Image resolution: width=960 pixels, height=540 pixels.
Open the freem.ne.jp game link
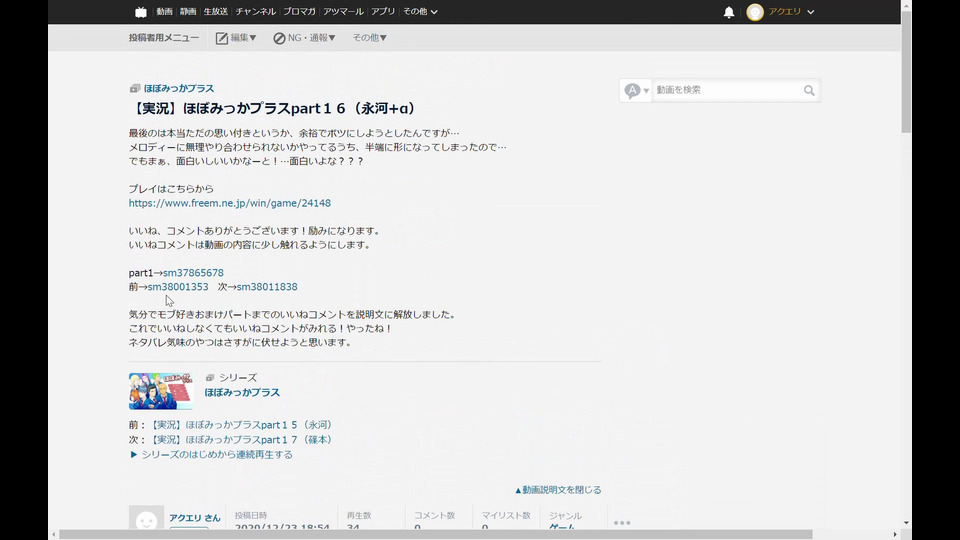(x=229, y=203)
